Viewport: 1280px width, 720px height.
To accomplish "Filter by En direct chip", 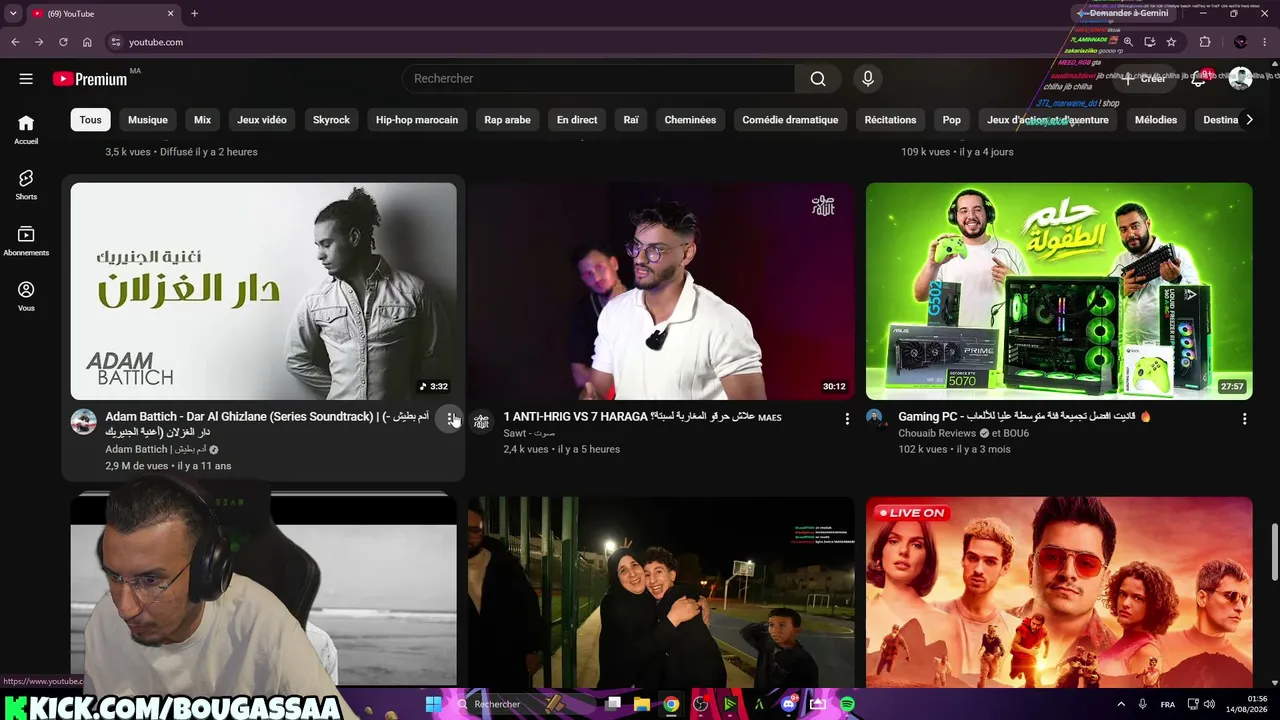I will click(577, 120).
